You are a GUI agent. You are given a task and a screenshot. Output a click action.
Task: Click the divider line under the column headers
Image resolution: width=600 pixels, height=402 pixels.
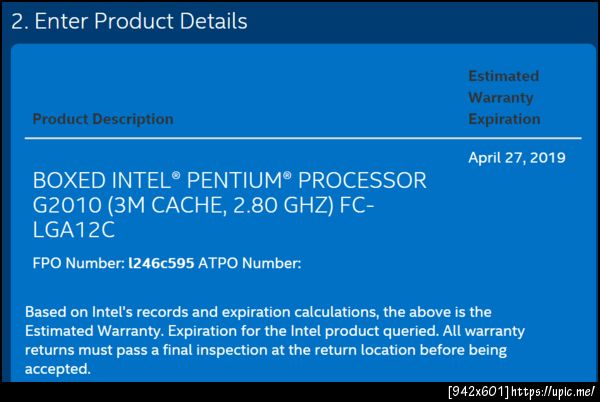[300, 137]
